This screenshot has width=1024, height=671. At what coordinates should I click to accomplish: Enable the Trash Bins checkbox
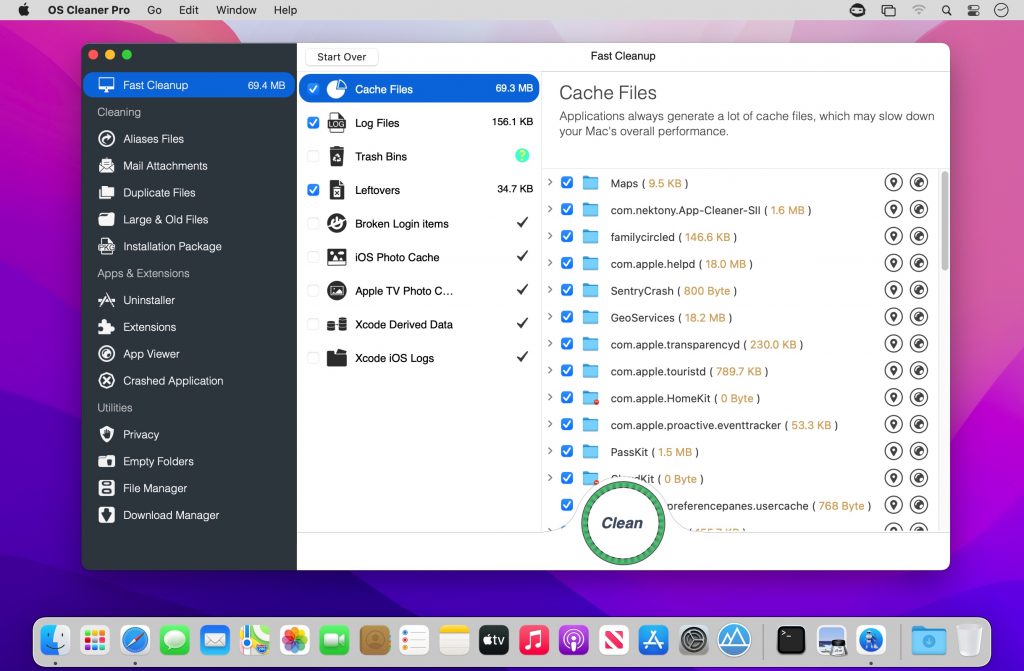(313, 156)
